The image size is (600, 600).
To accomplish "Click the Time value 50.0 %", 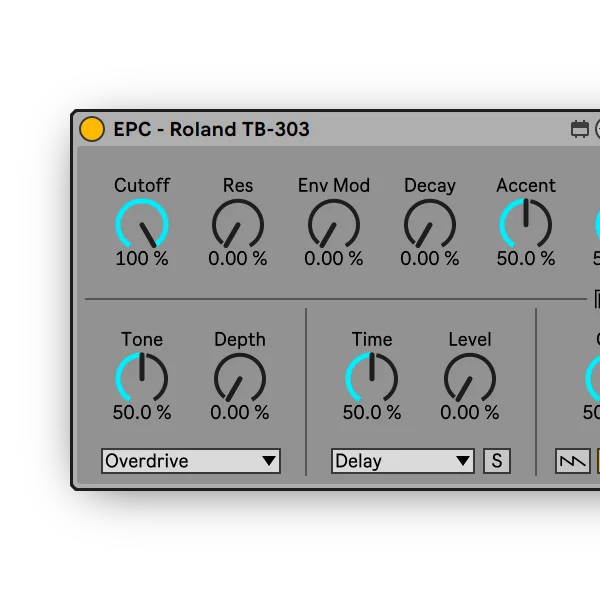I will click(372, 412).
